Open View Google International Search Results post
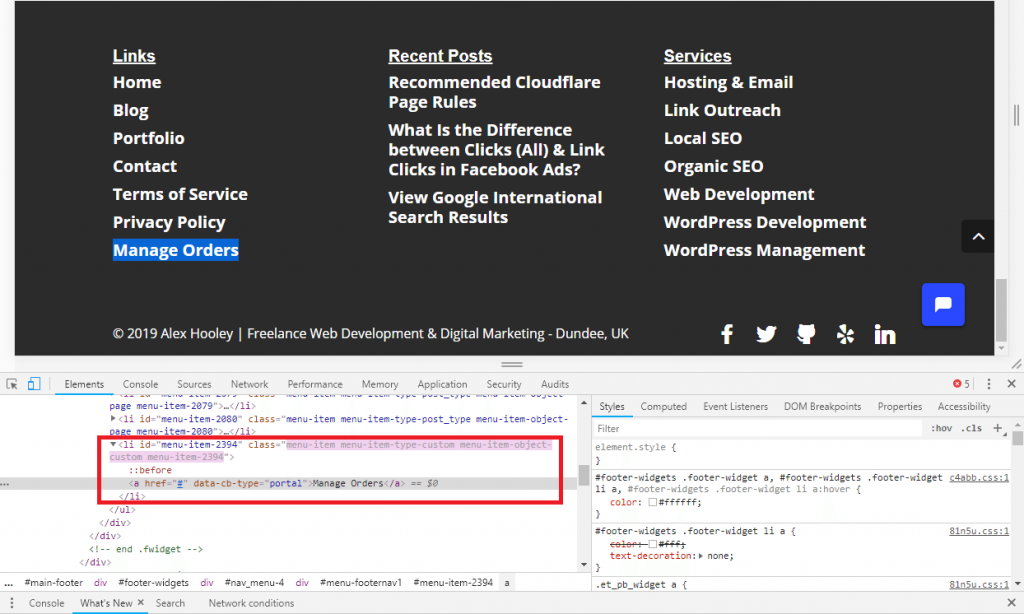Image resolution: width=1024 pixels, height=614 pixels. tap(495, 207)
